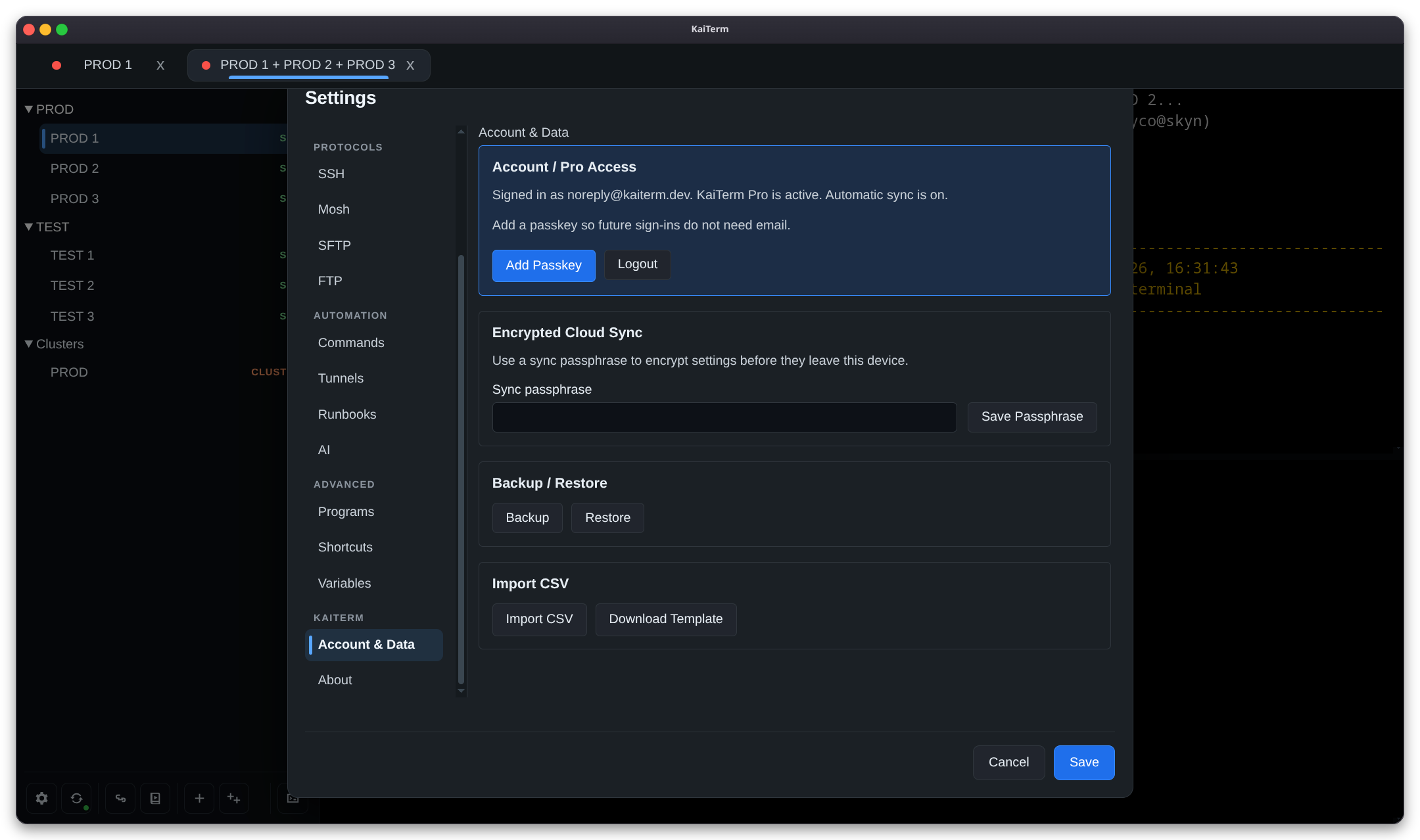1420x840 pixels.
Task: Select the PROD cluster entry
Action: (163, 372)
